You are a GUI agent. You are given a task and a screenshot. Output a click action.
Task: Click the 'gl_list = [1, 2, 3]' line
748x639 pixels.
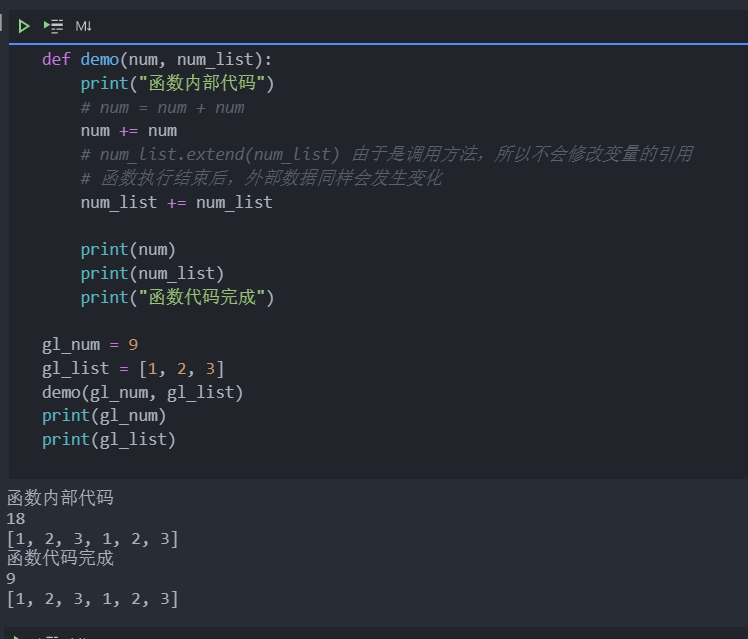133,369
